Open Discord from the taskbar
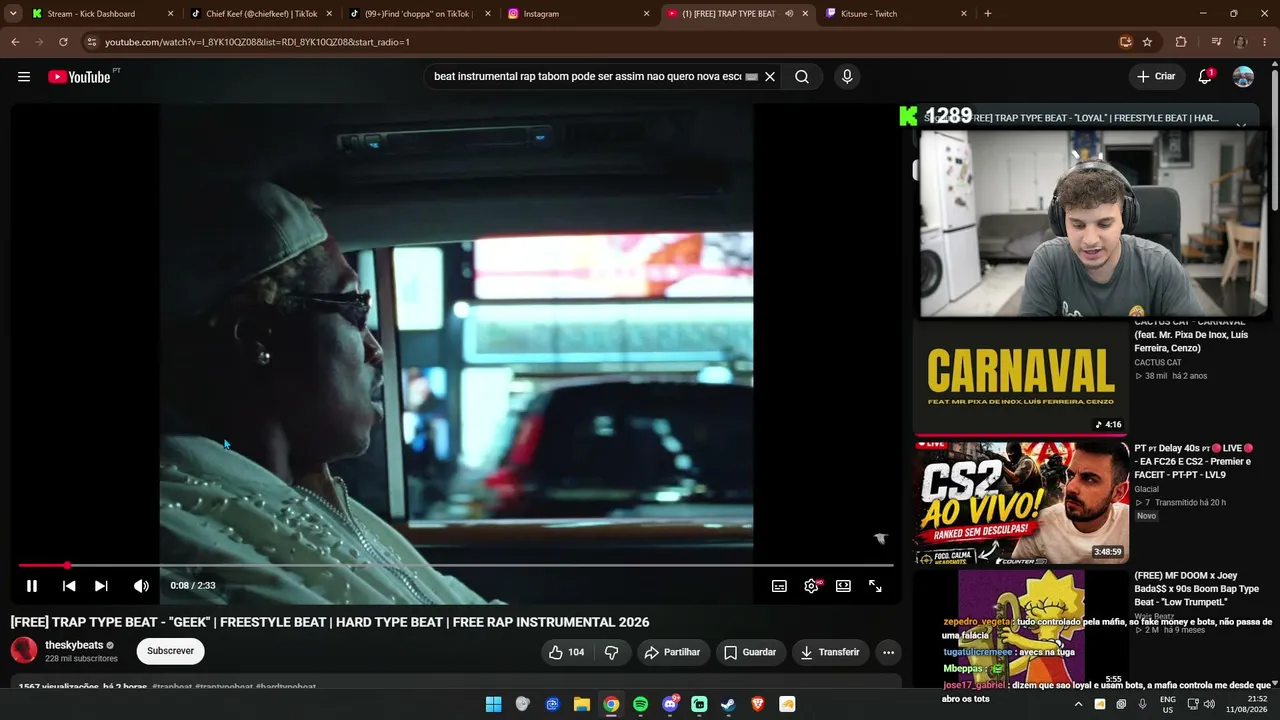 (x=670, y=704)
